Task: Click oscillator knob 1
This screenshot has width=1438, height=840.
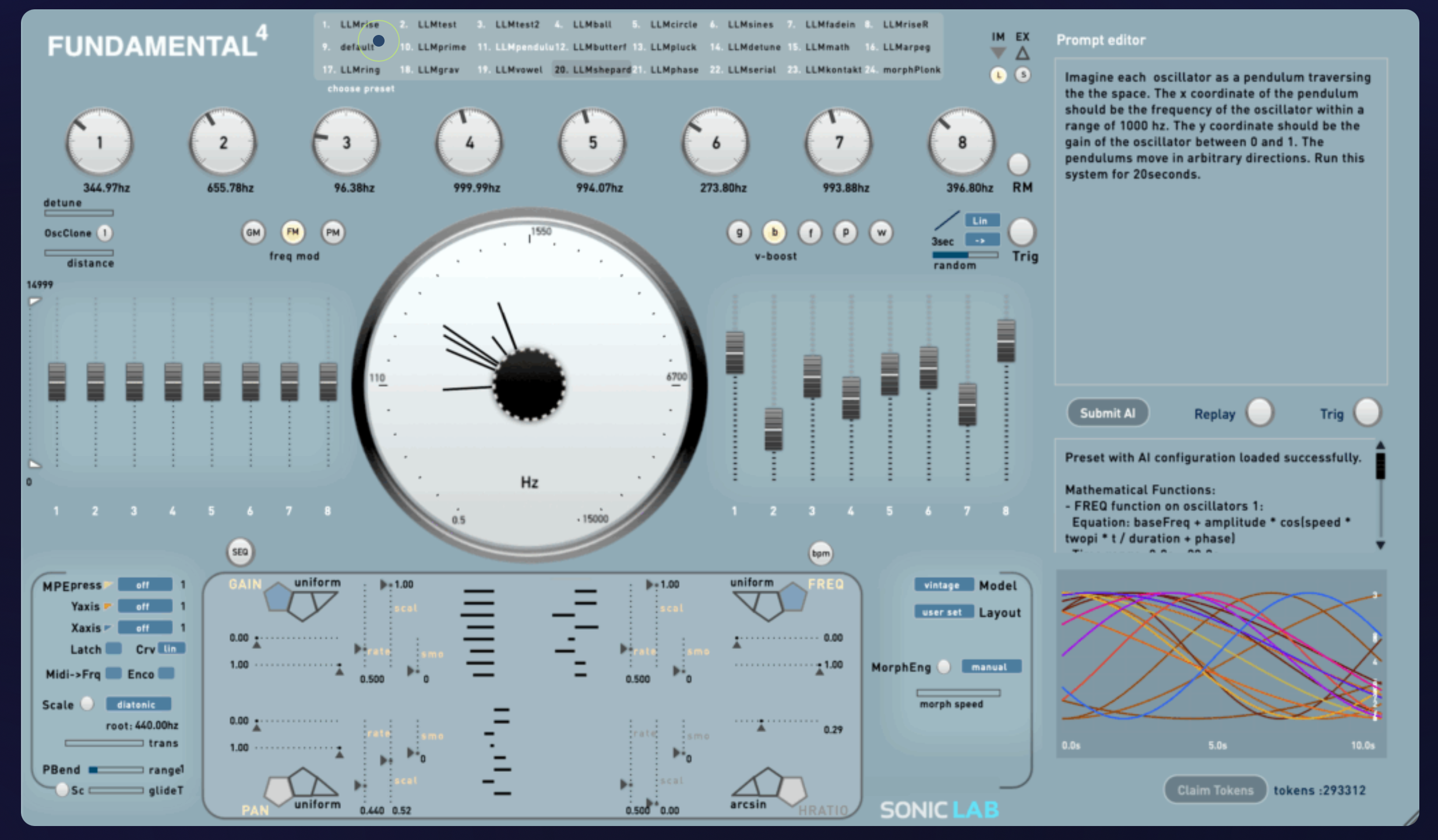Action: click(x=100, y=142)
